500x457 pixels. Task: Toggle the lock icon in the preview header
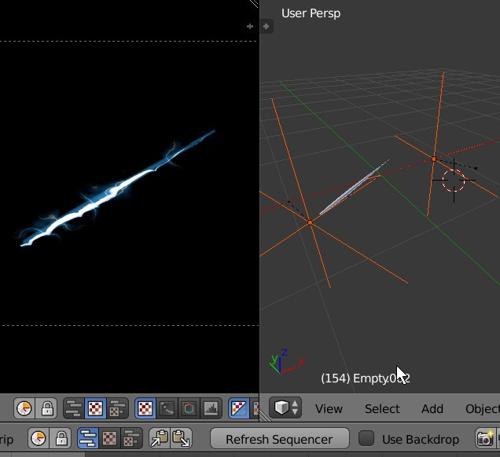click(47, 408)
